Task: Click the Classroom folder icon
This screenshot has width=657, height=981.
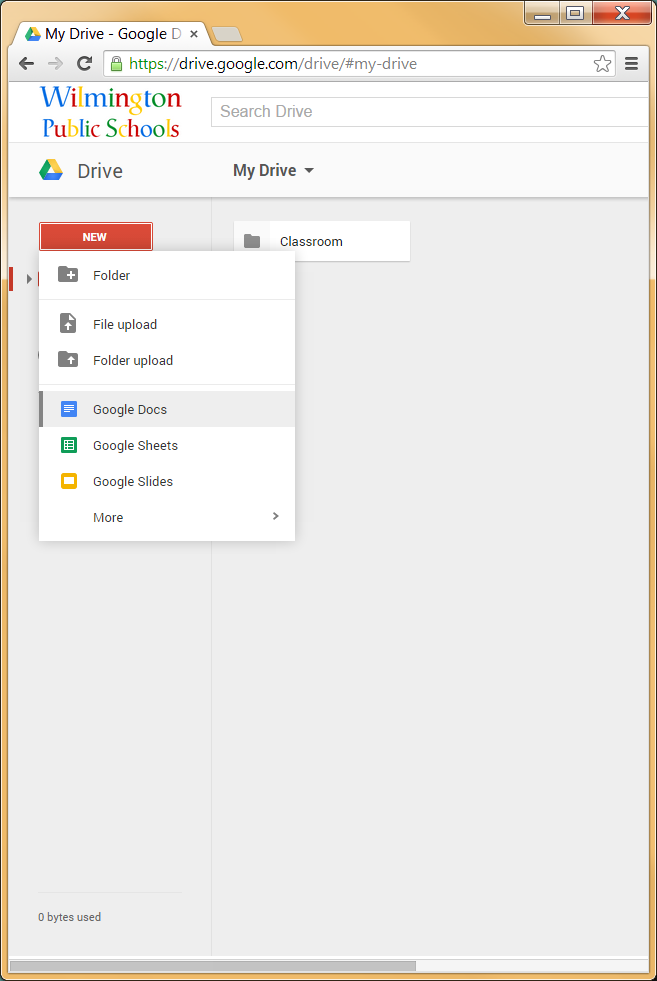Action: [x=252, y=241]
